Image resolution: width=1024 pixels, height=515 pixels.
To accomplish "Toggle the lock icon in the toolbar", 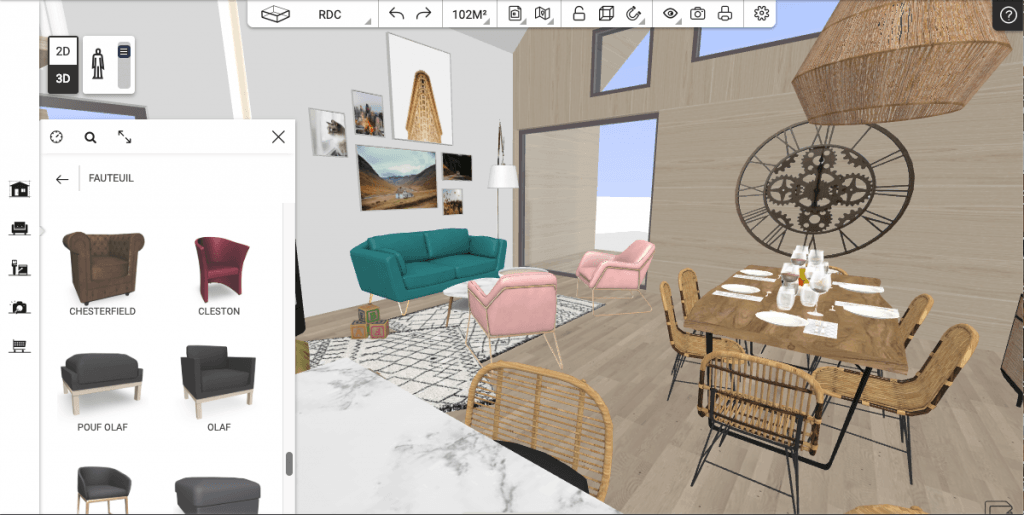I will 578,14.
